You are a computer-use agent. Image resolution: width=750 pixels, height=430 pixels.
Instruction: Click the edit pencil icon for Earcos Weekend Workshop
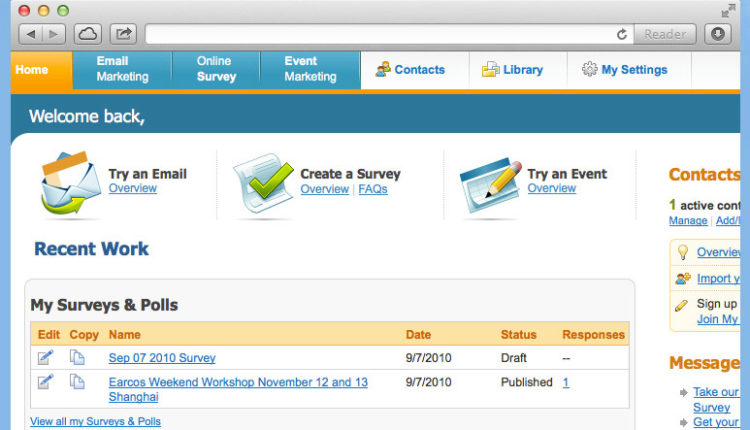(x=45, y=382)
